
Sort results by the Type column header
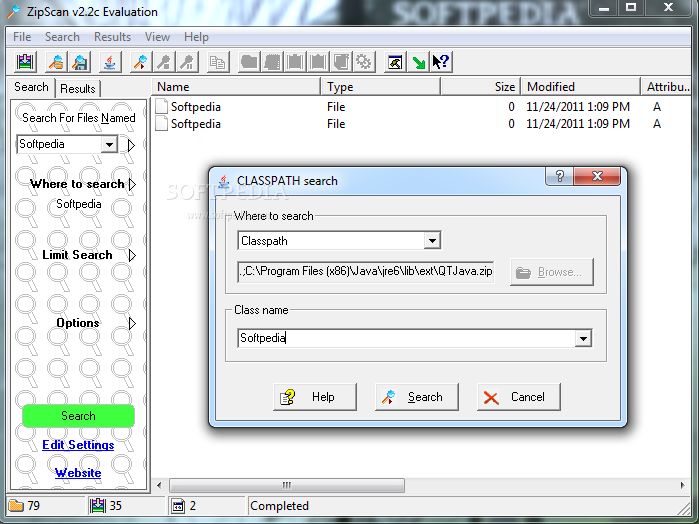[x=381, y=87]
